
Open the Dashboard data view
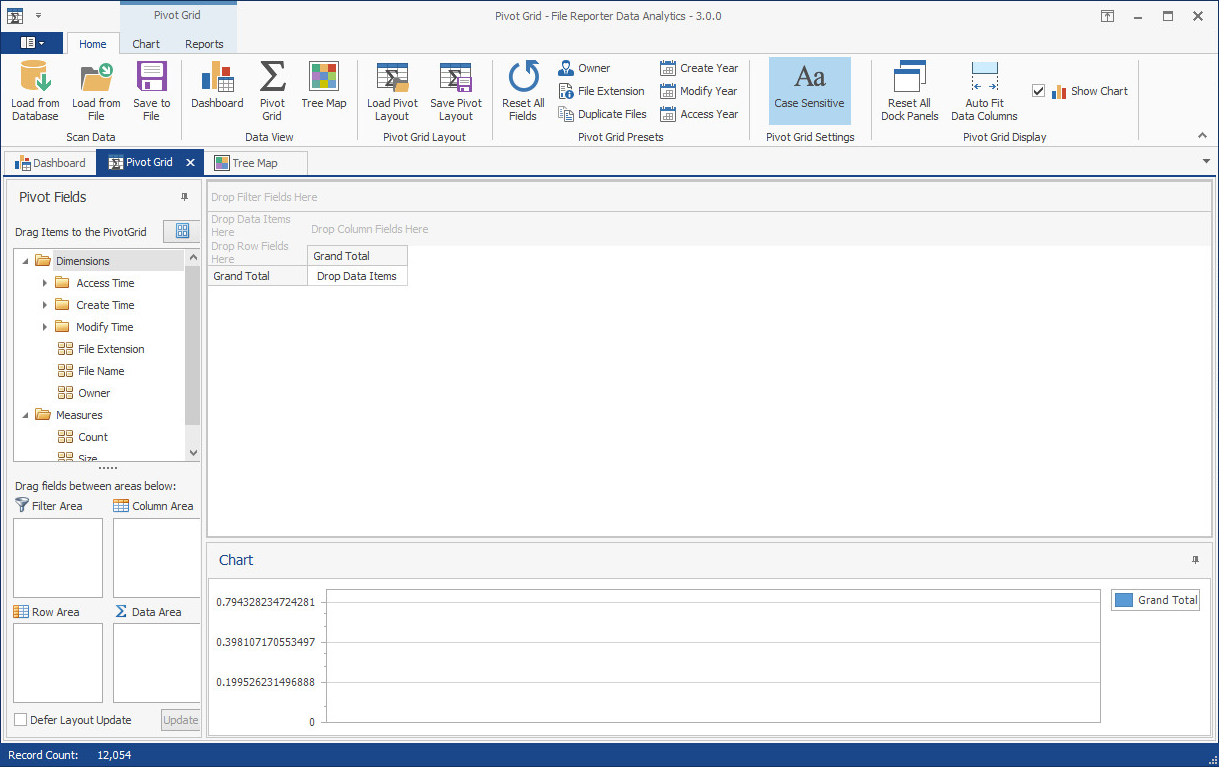click(217, 85)
